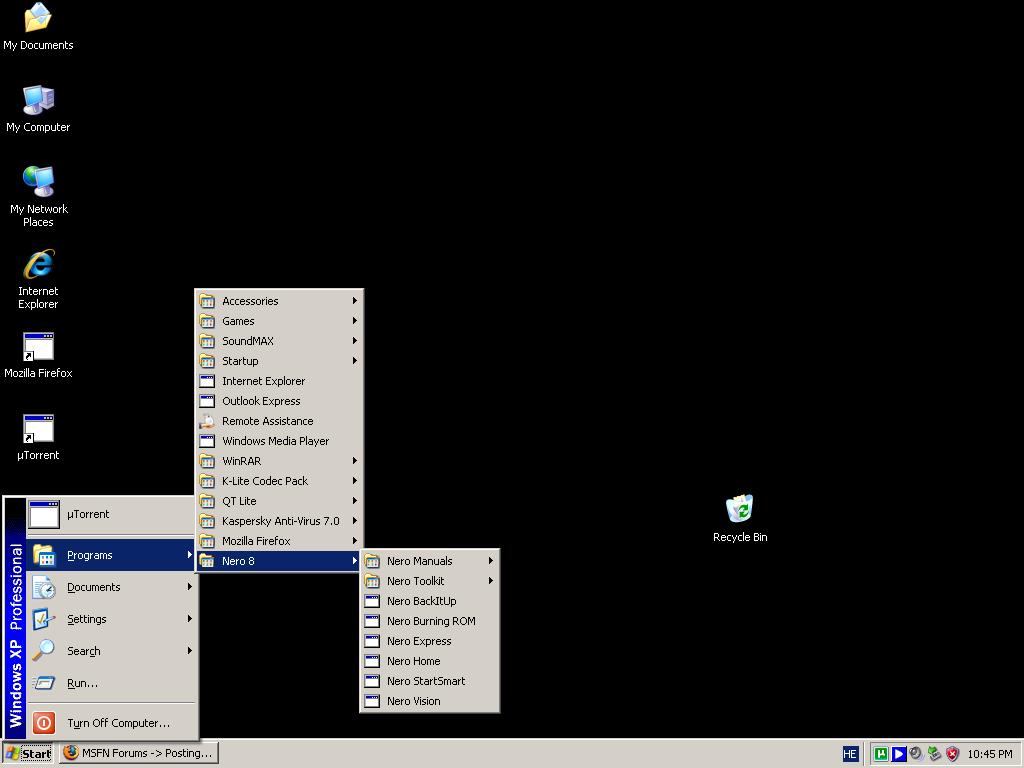Click the Start button on the taskbar
This screenshot has width=1024, height=768.
click(x=28, y=754)
